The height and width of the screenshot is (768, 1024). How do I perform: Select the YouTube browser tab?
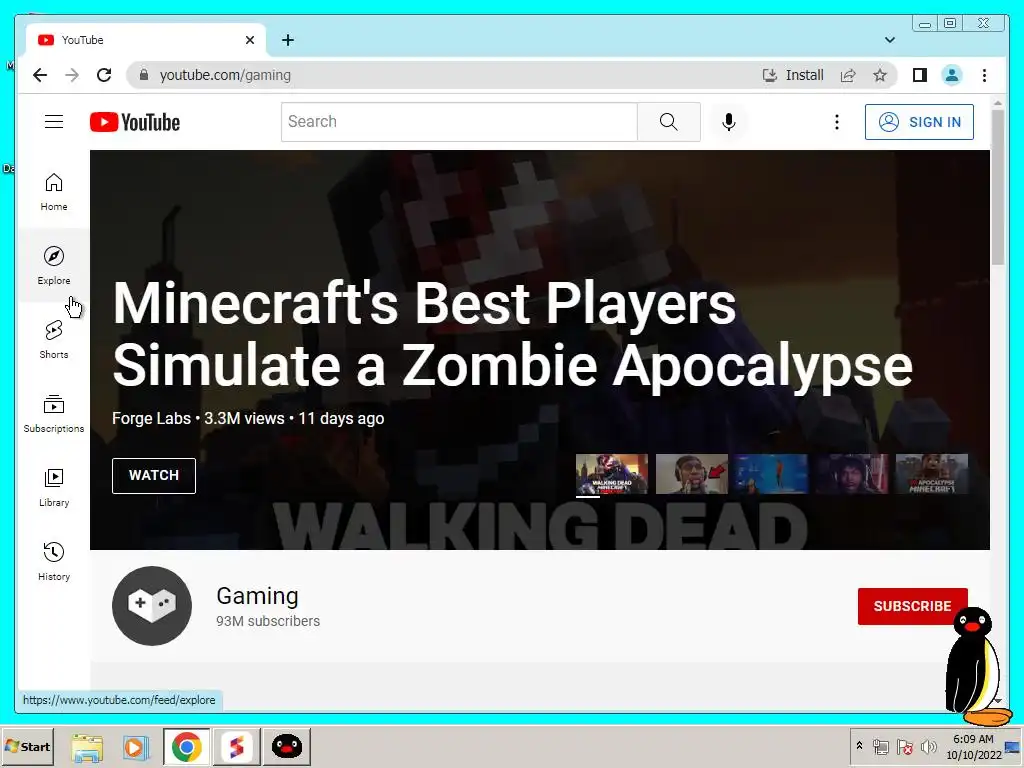146,40
